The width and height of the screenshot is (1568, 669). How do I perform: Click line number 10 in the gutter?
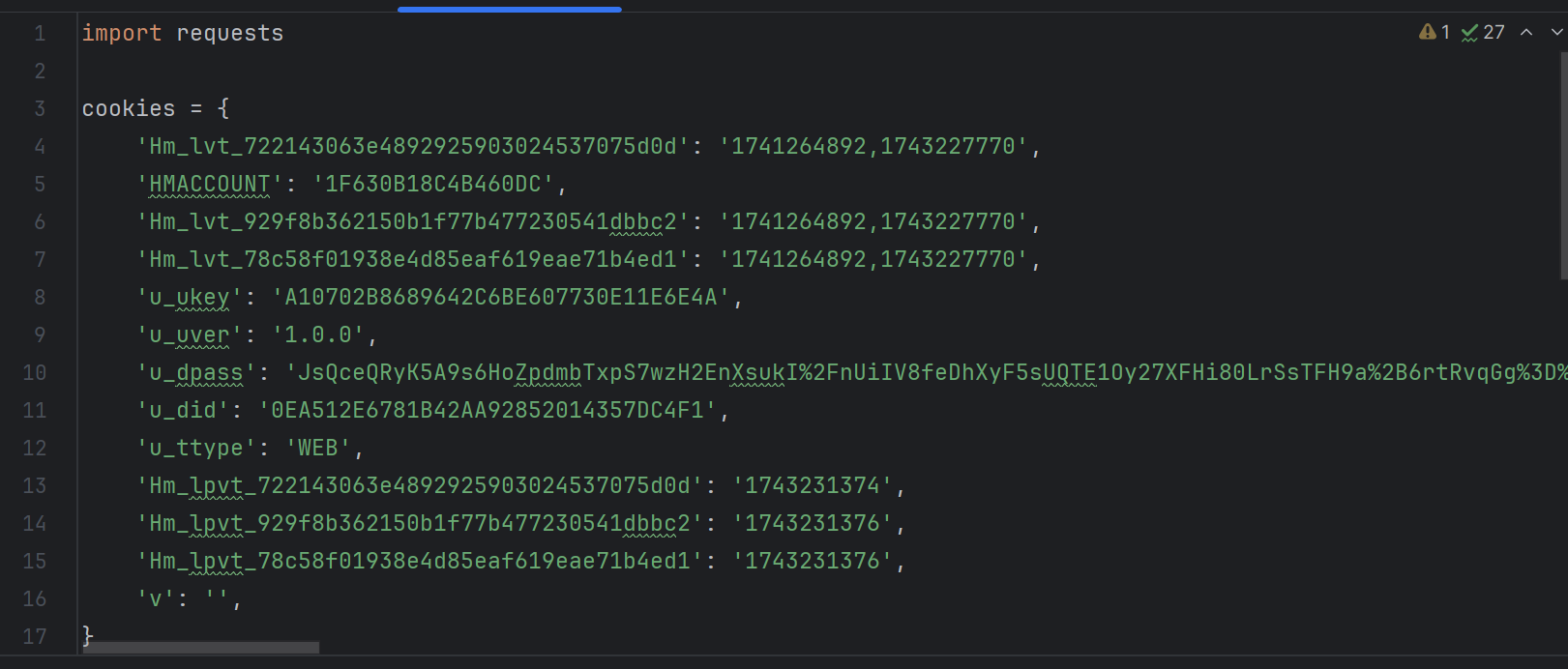[35, 372]
